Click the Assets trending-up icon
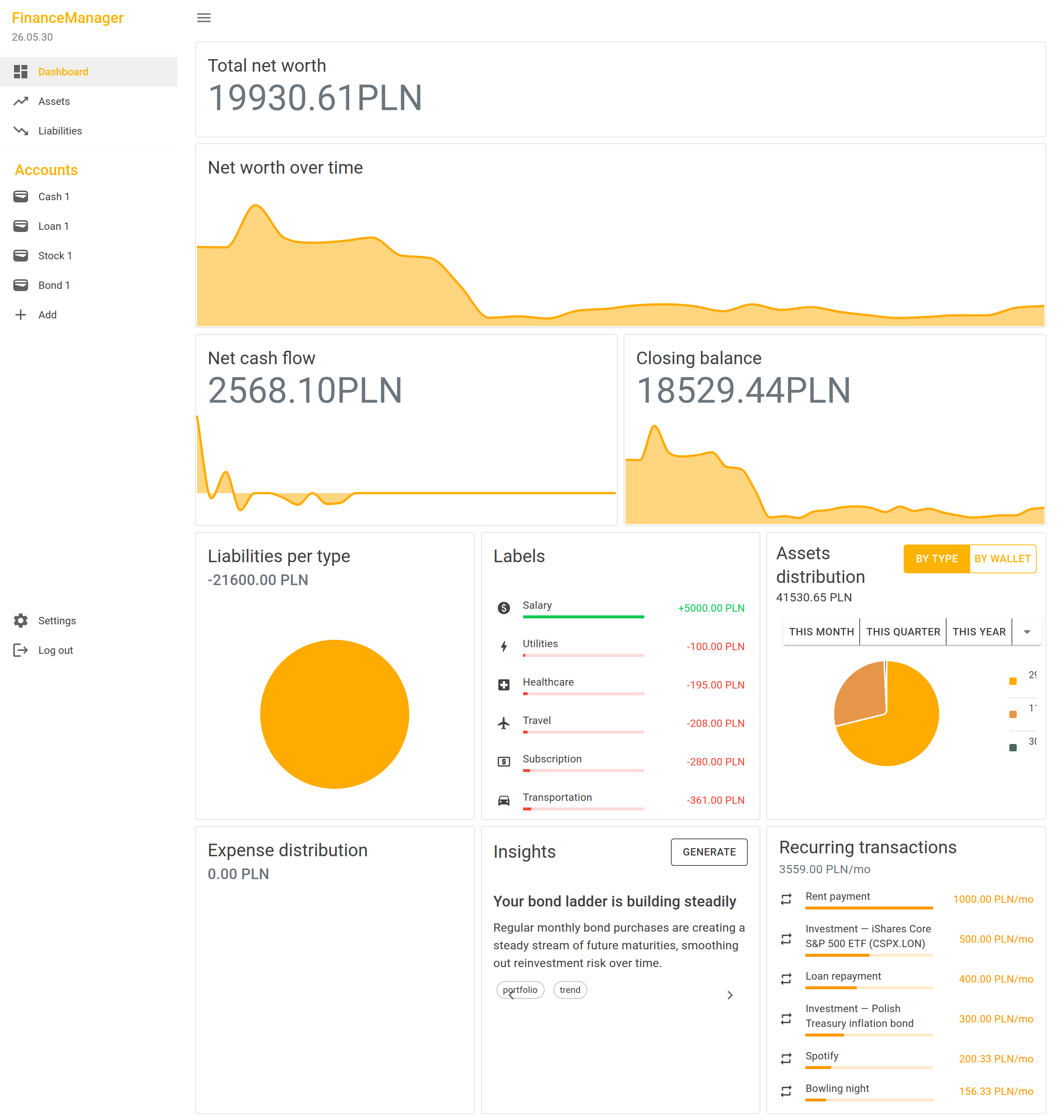Viewport: 1064px width, 1120px height. (x=20, y=101)
